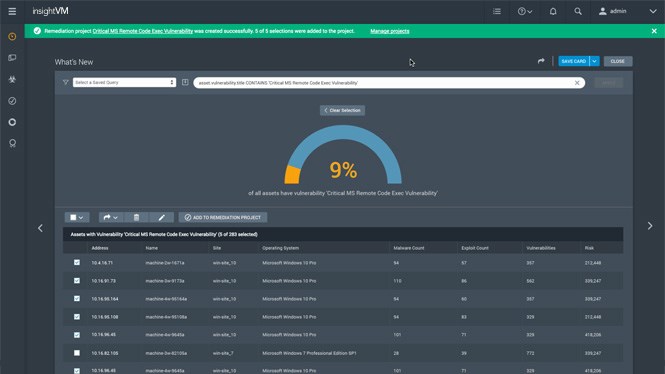Click the admin user account
The height and width of the screenshot is (374, 665).
(x=612, y=11)
